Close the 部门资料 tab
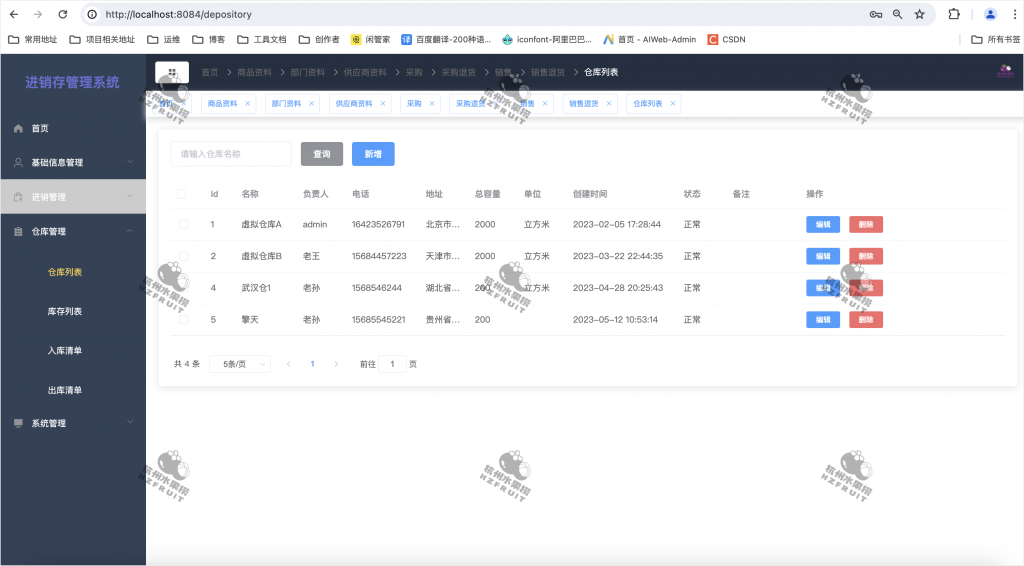 point(312,103)
